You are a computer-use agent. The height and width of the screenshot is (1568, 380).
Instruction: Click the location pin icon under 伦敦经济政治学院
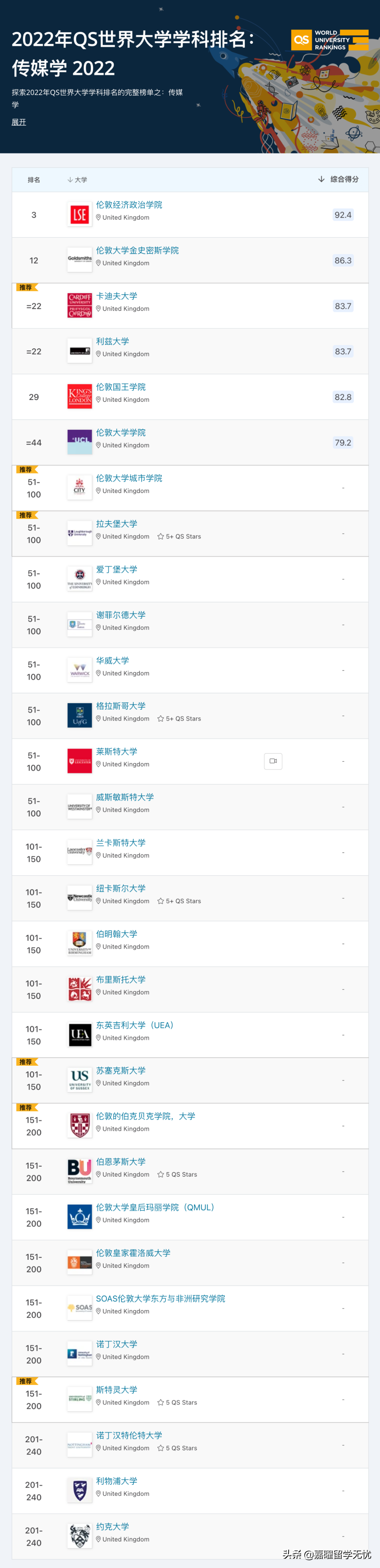99,217
